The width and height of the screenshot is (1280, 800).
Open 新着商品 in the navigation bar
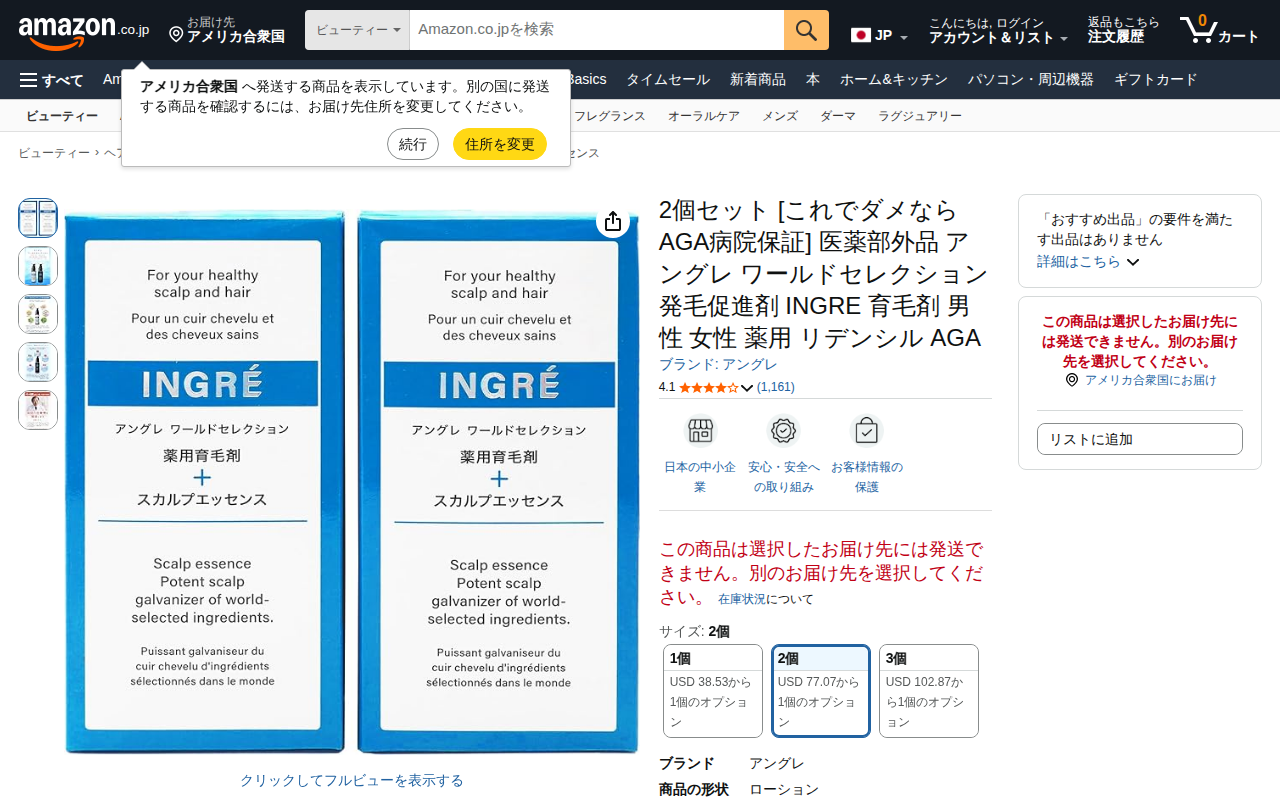758,80
